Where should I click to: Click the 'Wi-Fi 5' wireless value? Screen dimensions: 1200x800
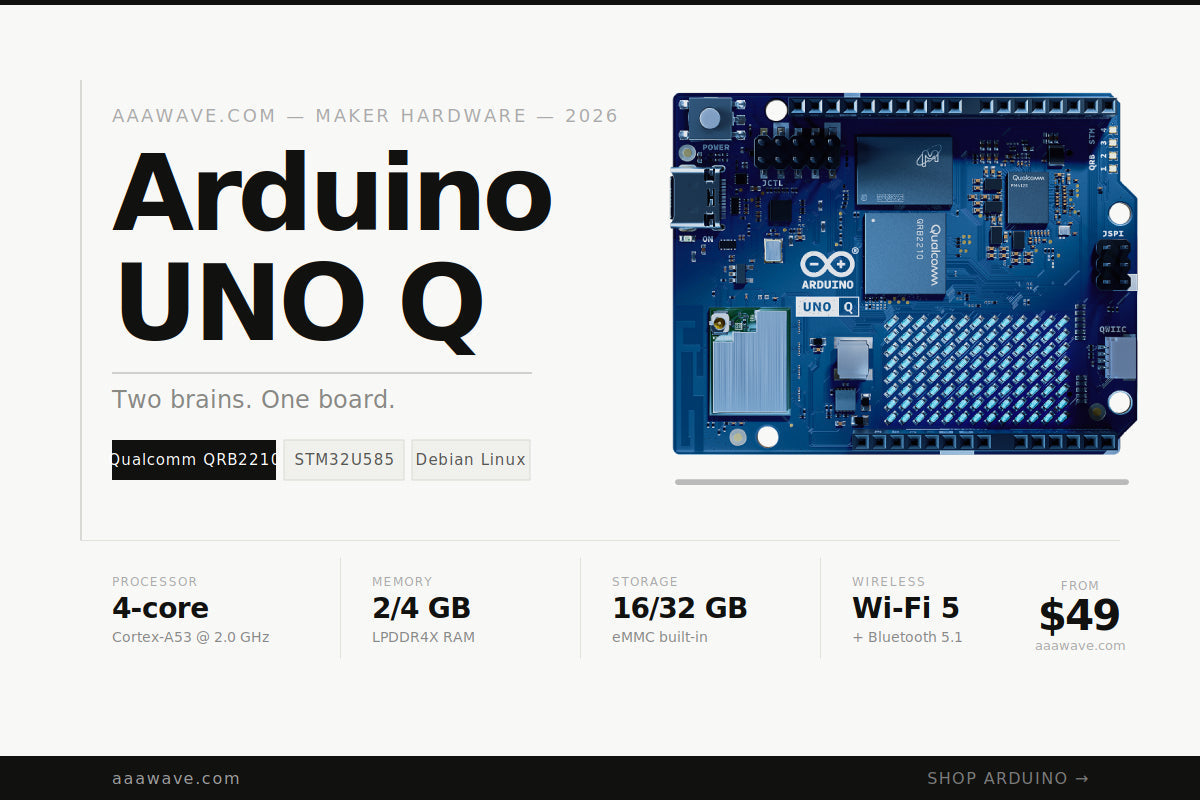click(x=905, y=608)
